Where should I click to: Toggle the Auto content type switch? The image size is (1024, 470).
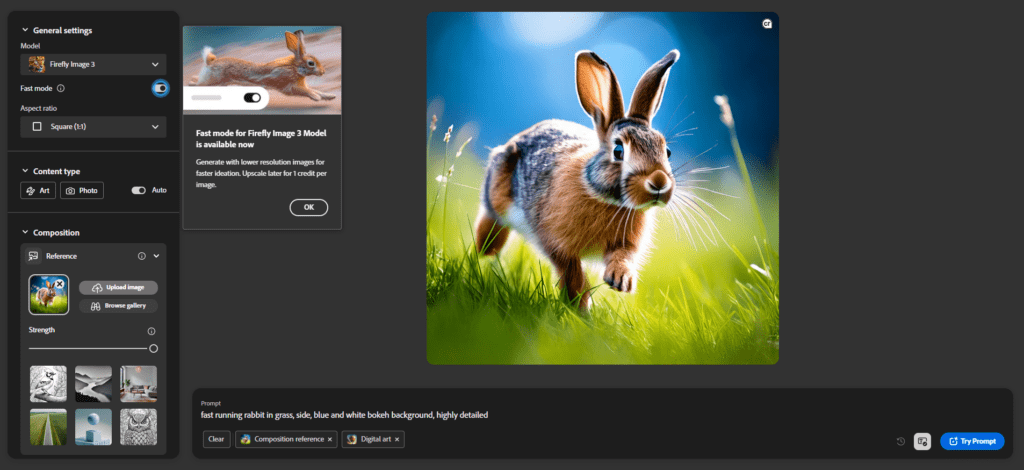click(138, 190)
